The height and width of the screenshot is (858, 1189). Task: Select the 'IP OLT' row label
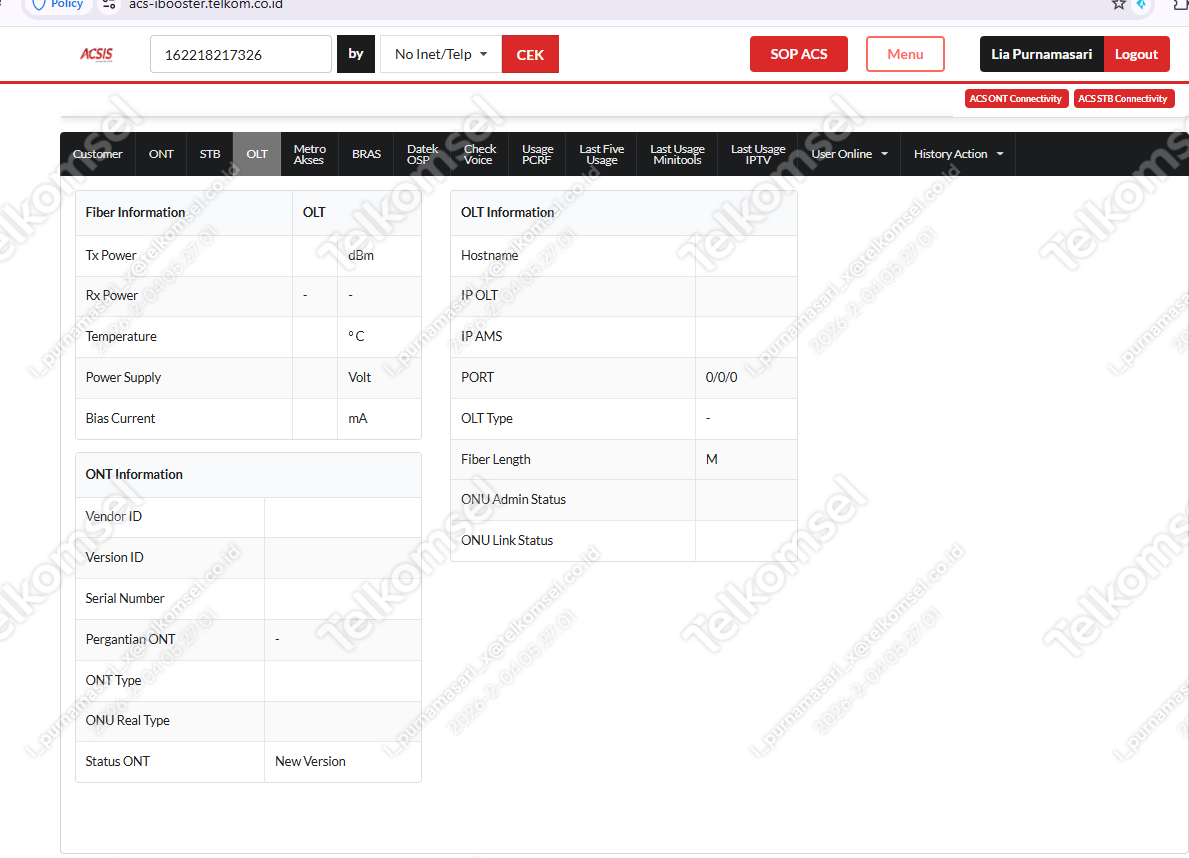tap(479, 295)
